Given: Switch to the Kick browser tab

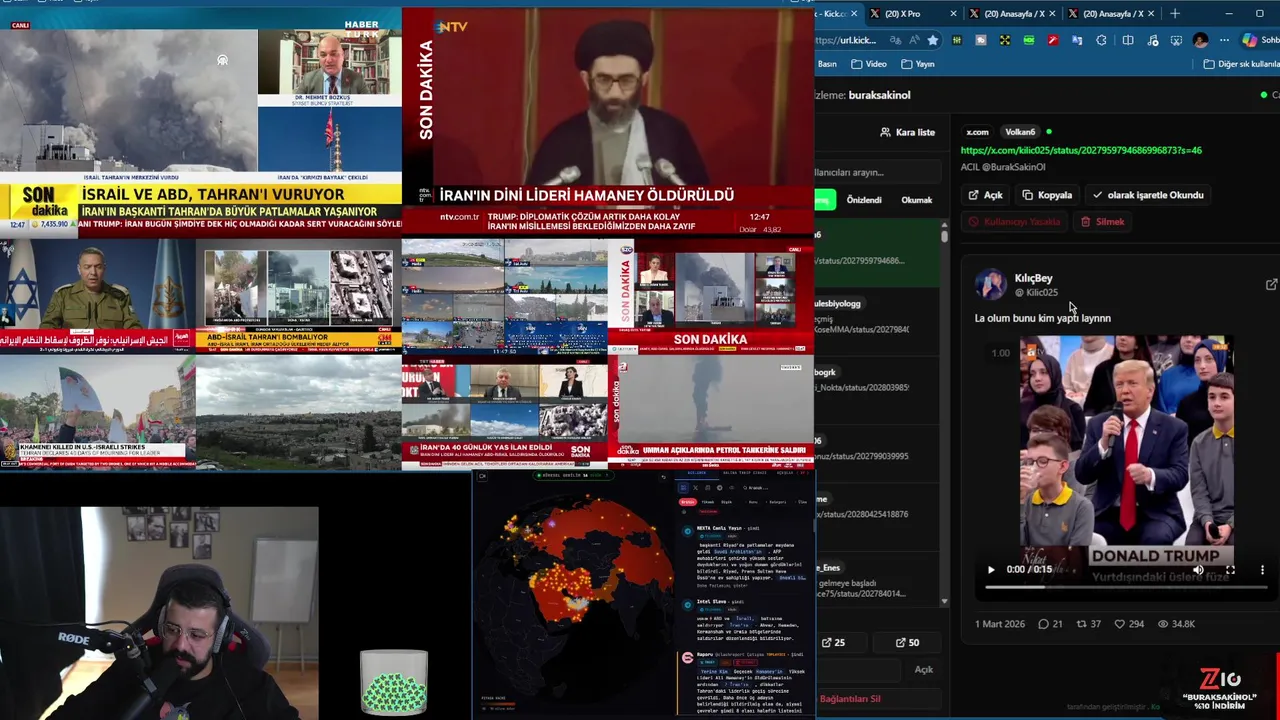Looking at the screenshot, I should [835, 14].
